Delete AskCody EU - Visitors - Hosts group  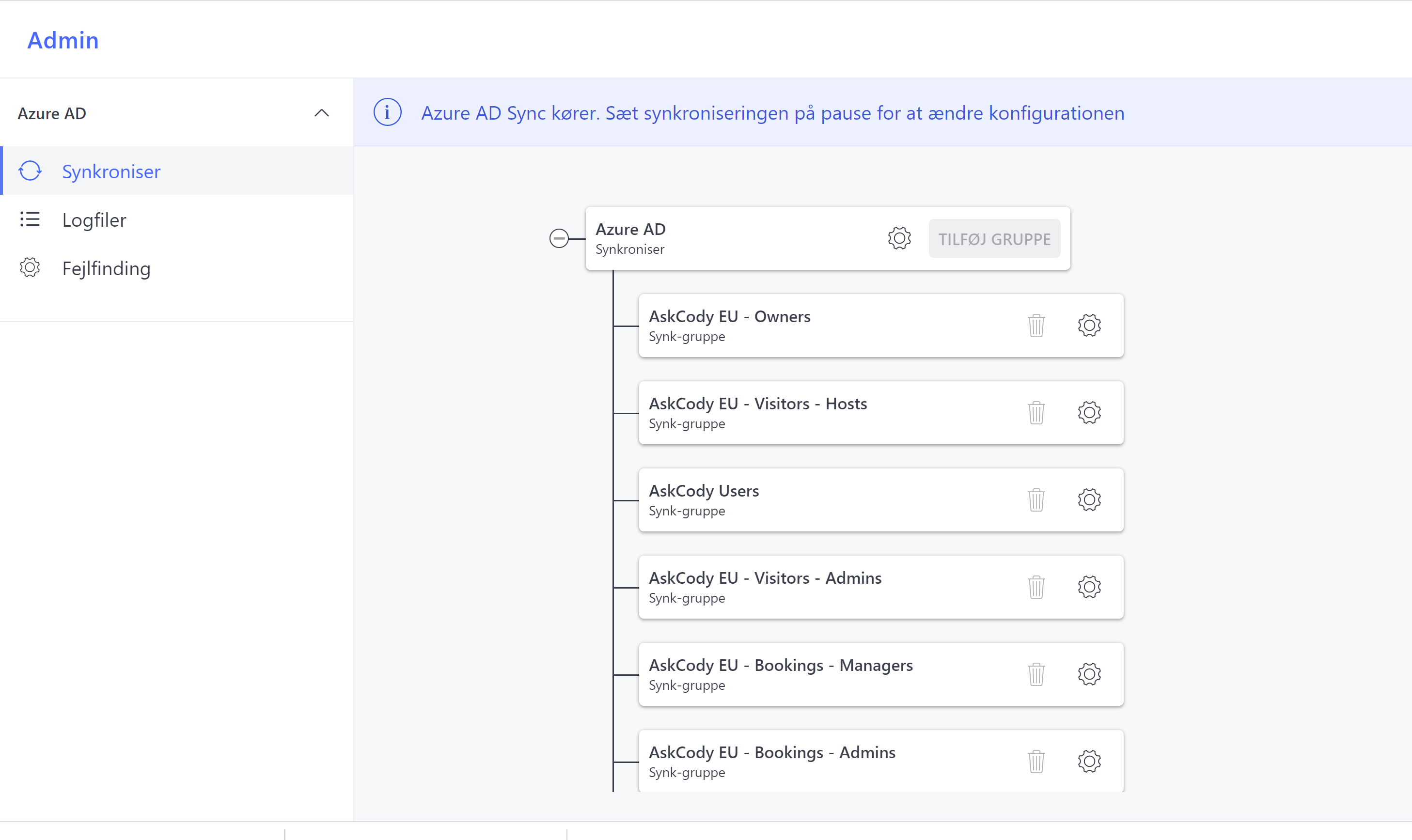(x=1036, y=413)
